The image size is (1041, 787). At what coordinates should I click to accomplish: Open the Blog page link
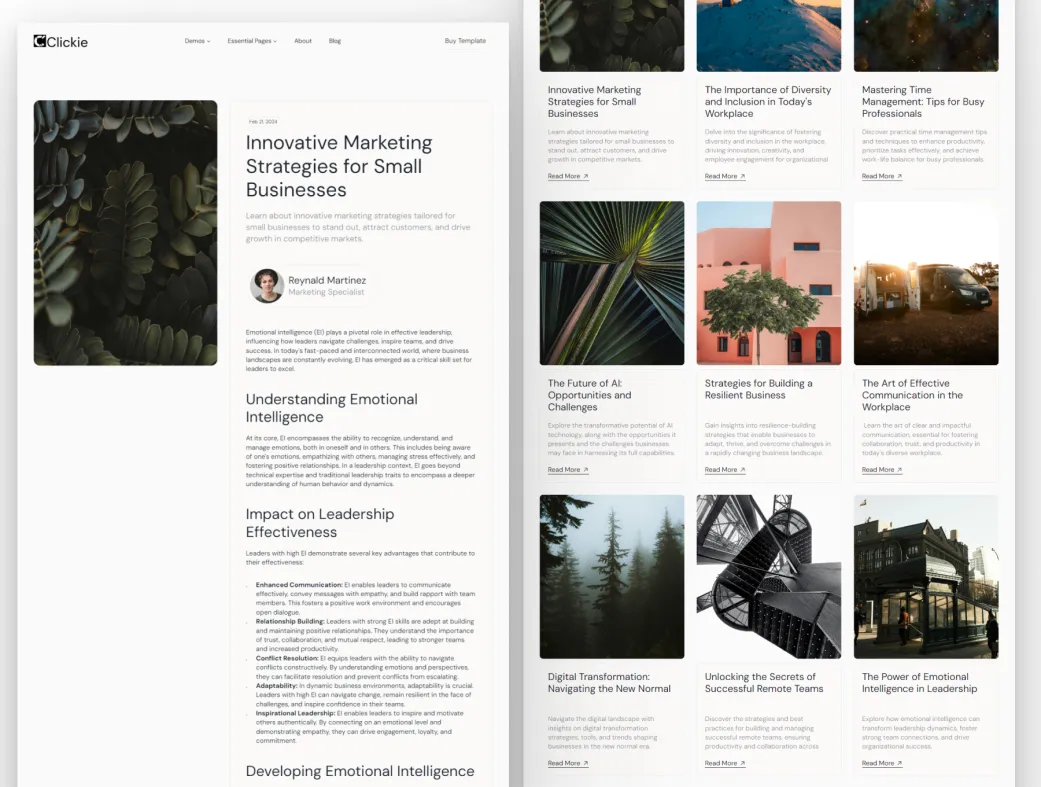coord(335,41)
